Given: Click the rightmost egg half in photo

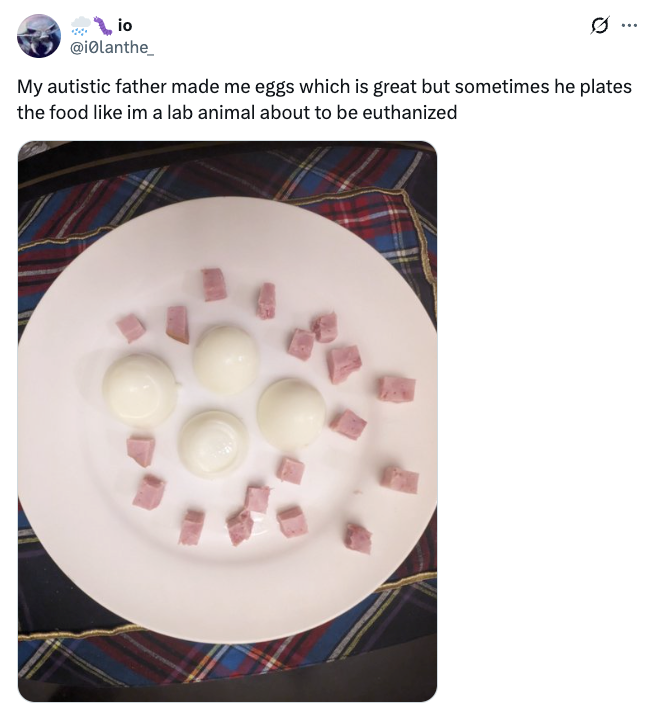Looking at the screenshot, I should pyautogui.click(x=291, y=410).
